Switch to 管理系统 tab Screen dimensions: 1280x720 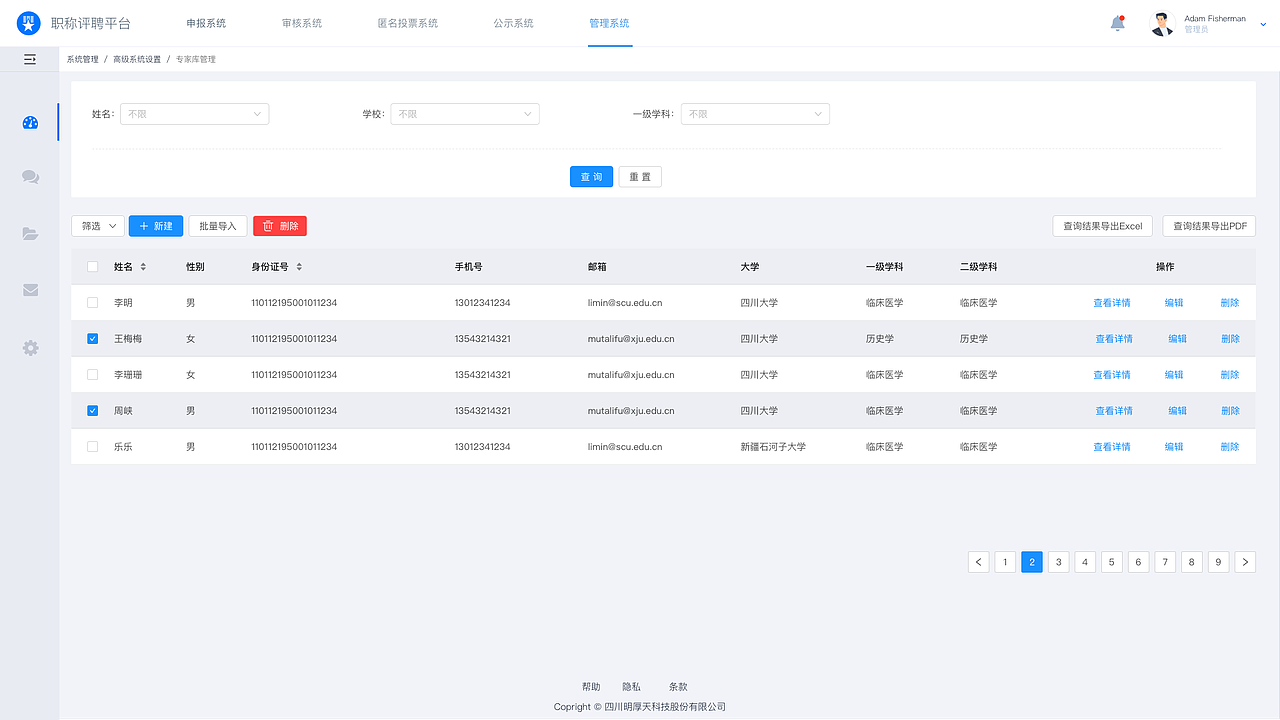610,23
